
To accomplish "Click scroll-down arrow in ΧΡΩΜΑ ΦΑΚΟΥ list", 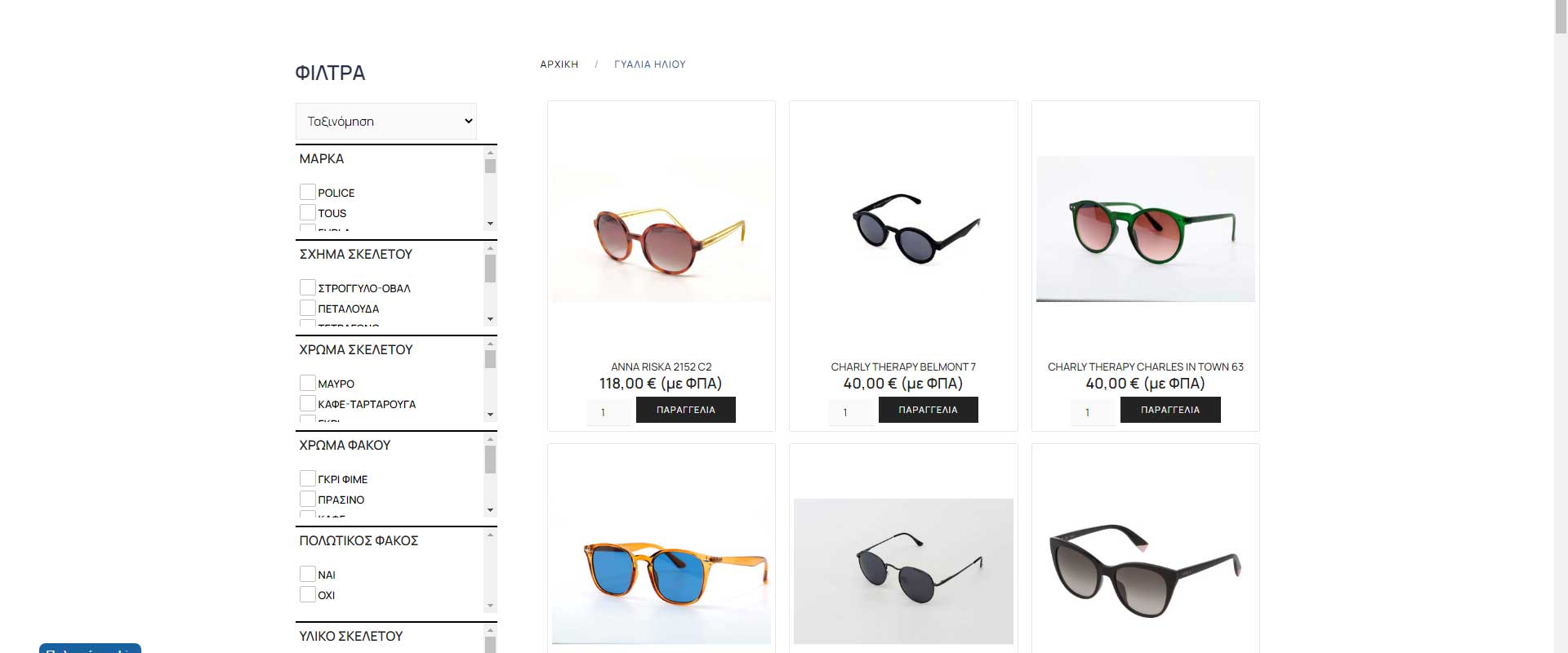I will pos(490,510).
